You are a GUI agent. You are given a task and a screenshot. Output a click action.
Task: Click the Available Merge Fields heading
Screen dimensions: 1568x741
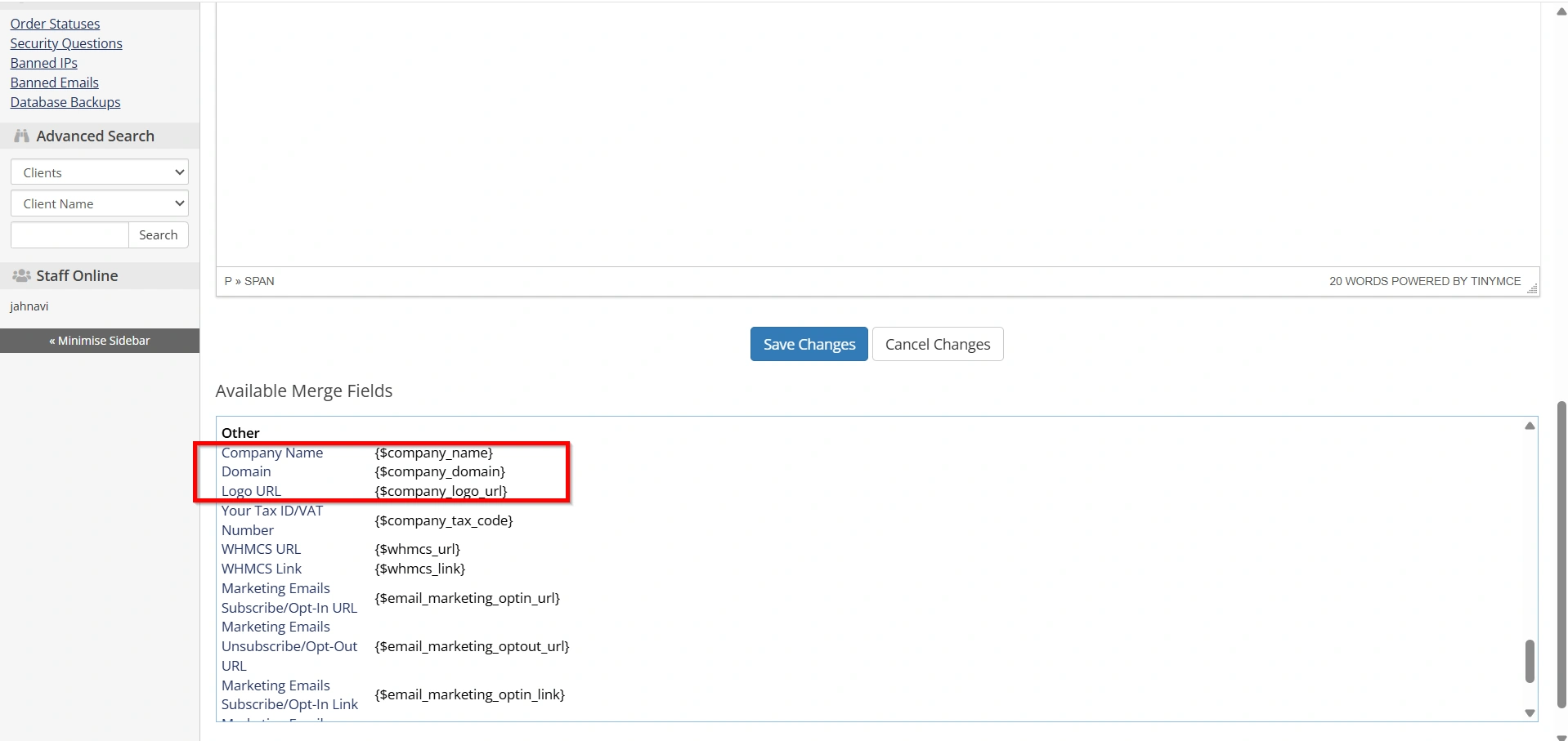(x=304, y=391)
